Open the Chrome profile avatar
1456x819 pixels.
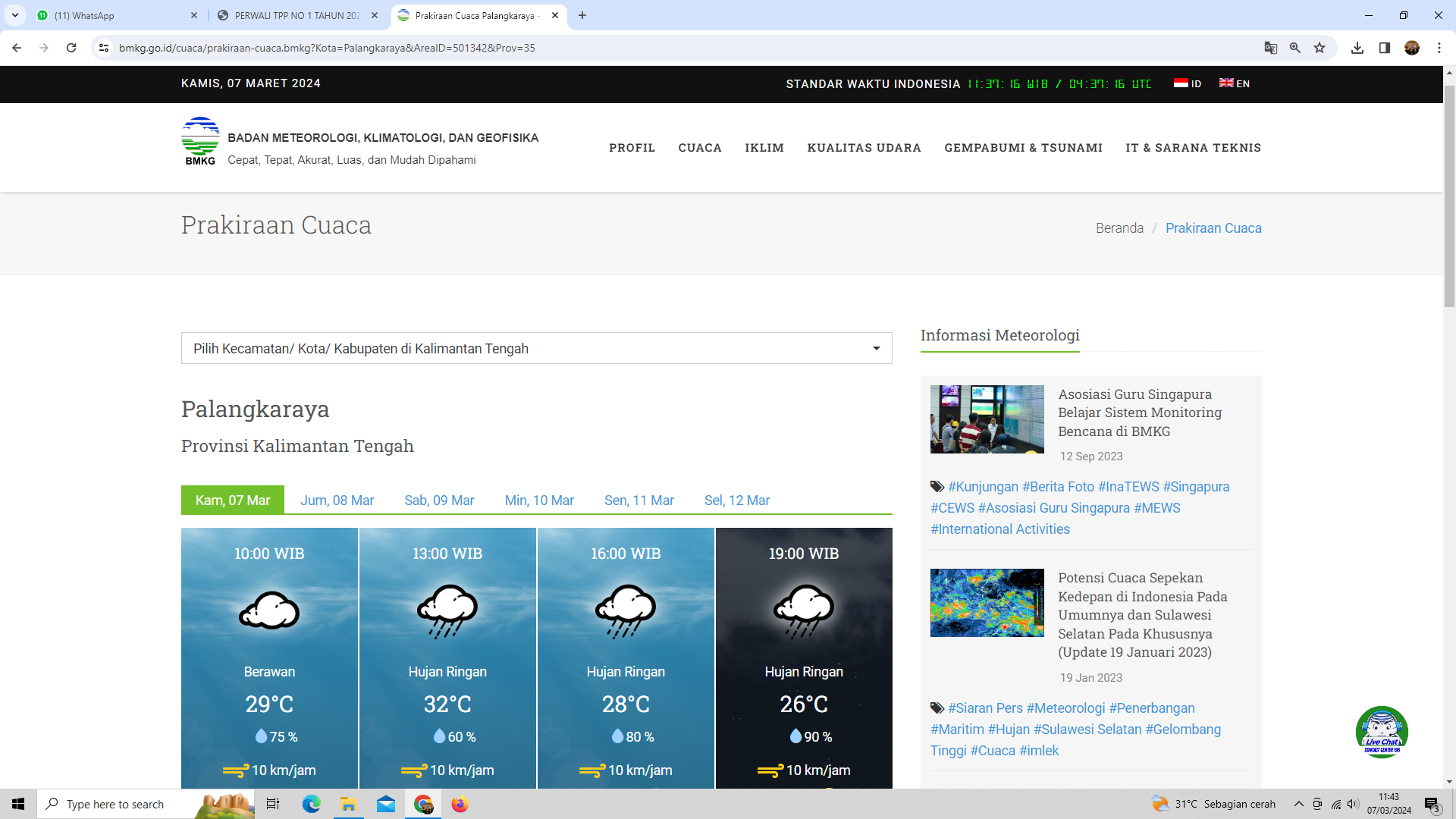click(x=1412, y=48)
